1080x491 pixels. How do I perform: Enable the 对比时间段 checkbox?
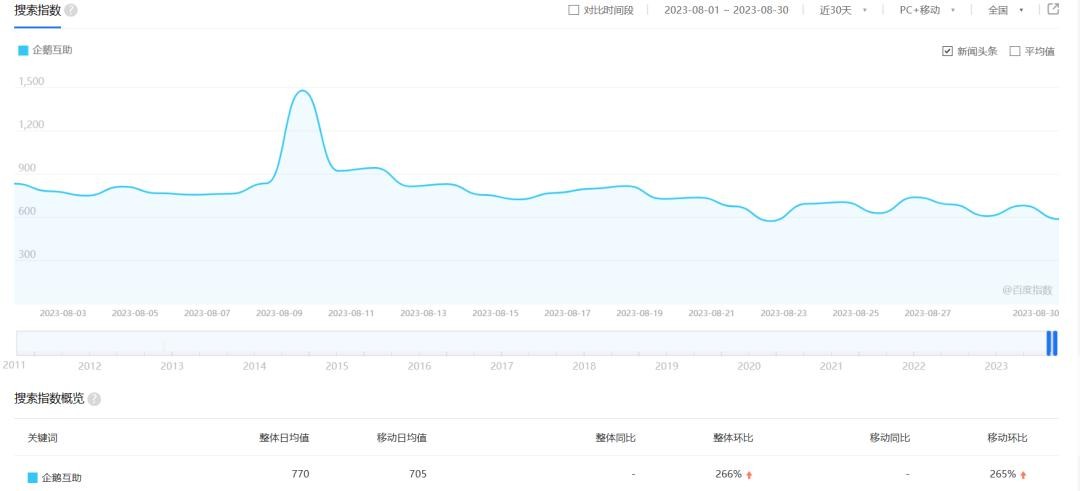click(573, 10)
